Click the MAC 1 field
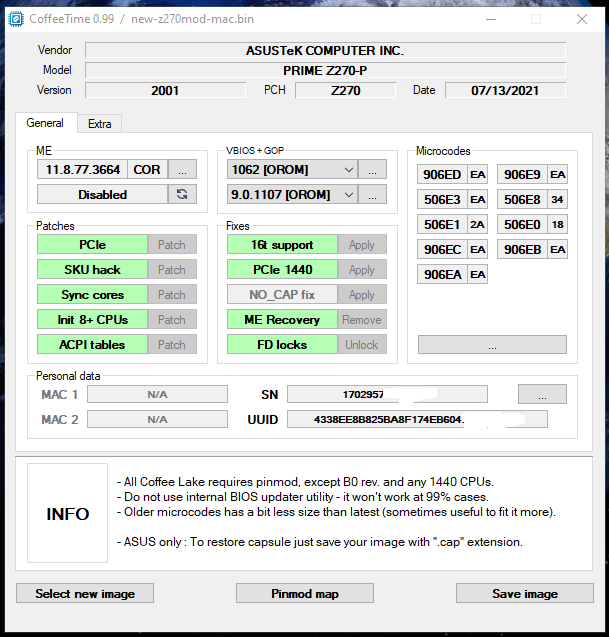This screenshot has width=609, height=637. point(157,394)
